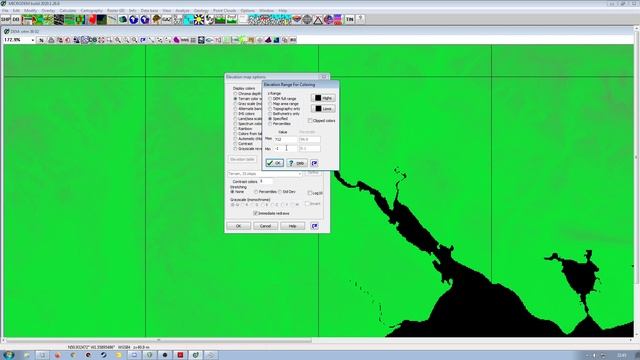Open the File menu
This screenshot has height=360, width=640.
[x=6, y=11]
